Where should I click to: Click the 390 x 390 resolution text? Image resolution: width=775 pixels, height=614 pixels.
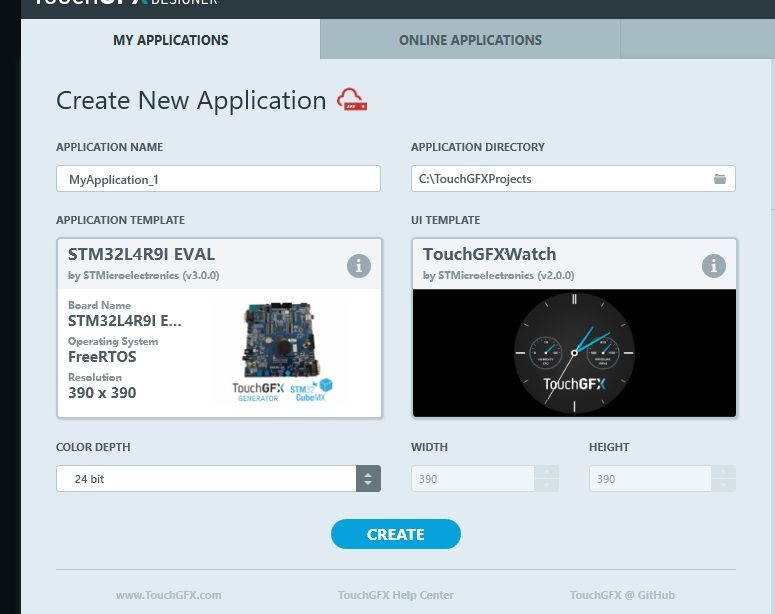click(x=102, y=393)
